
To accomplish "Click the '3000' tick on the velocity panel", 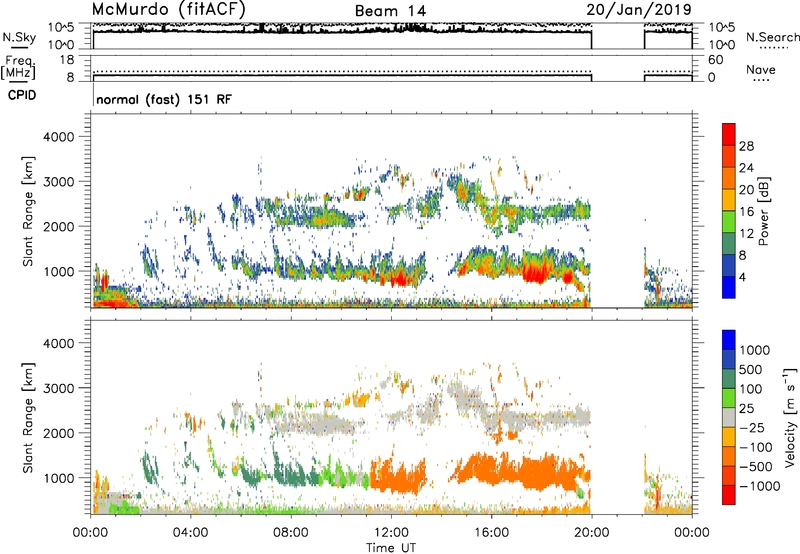I will [x=59, y=388].
